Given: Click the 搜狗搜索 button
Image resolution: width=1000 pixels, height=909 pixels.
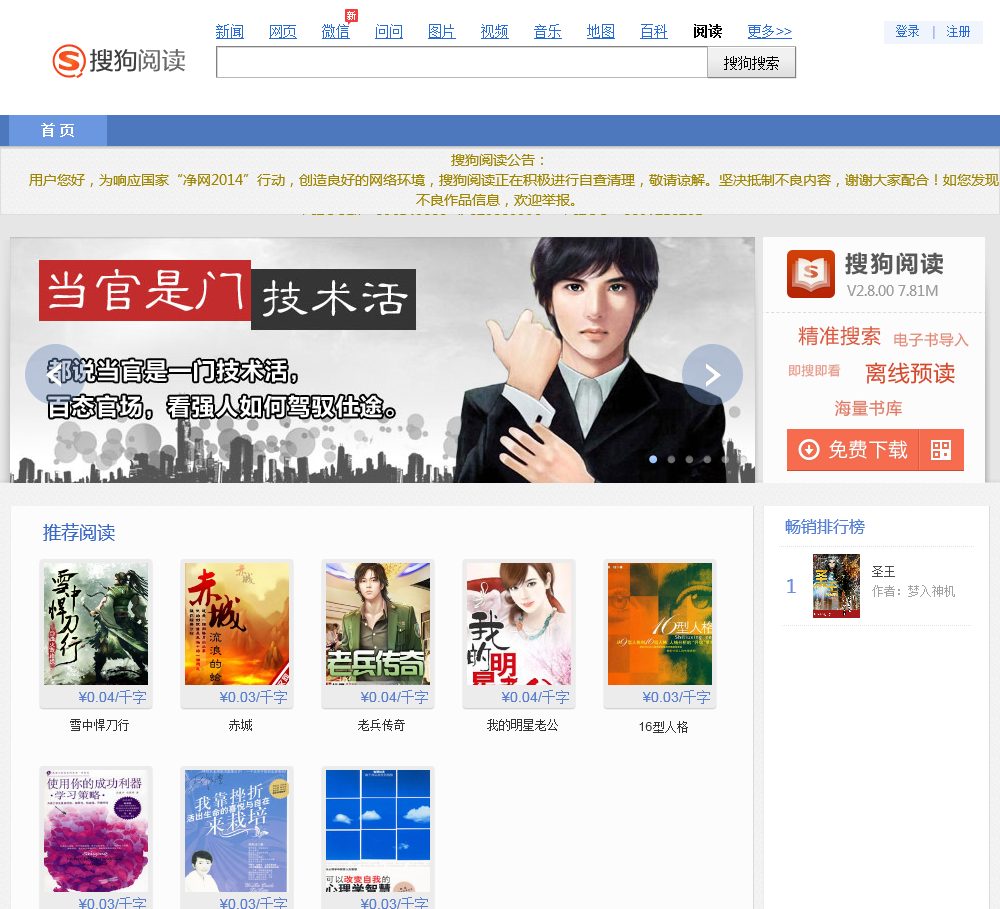Looking at the screenshot, I should [751, 63].
